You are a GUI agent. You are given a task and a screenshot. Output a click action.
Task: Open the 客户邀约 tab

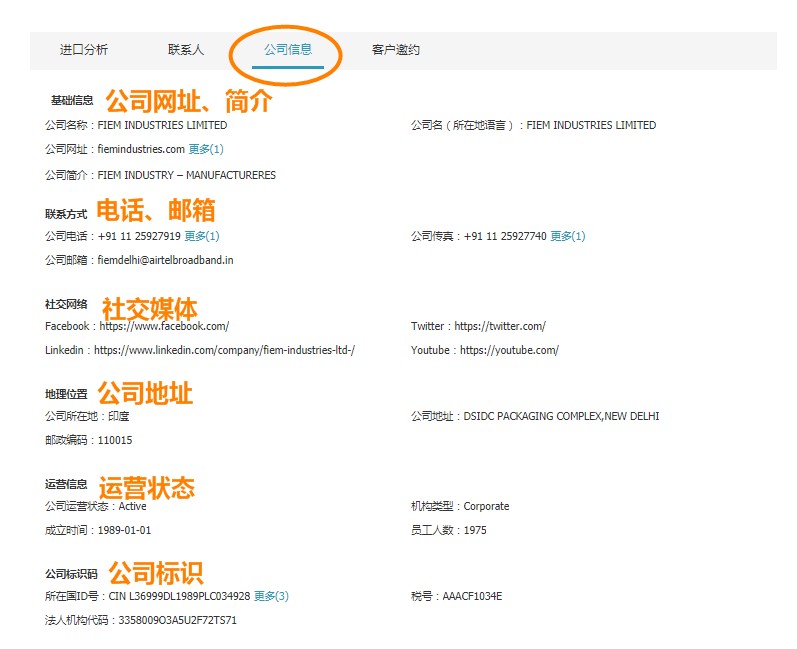395,50
